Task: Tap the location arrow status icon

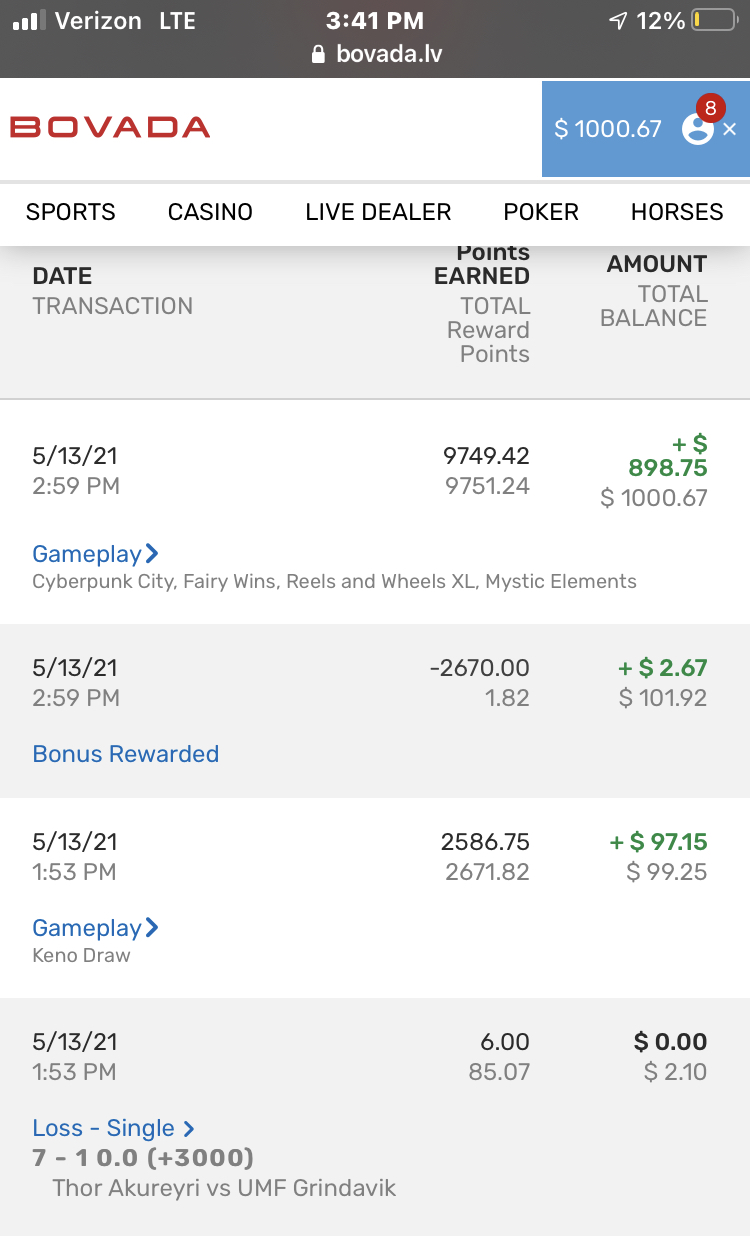Action: point(618,20)
